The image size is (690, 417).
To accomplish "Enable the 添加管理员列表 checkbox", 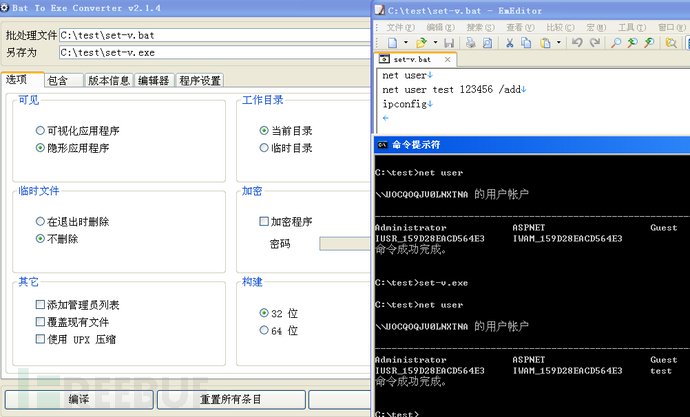I will tap(40, 305).
